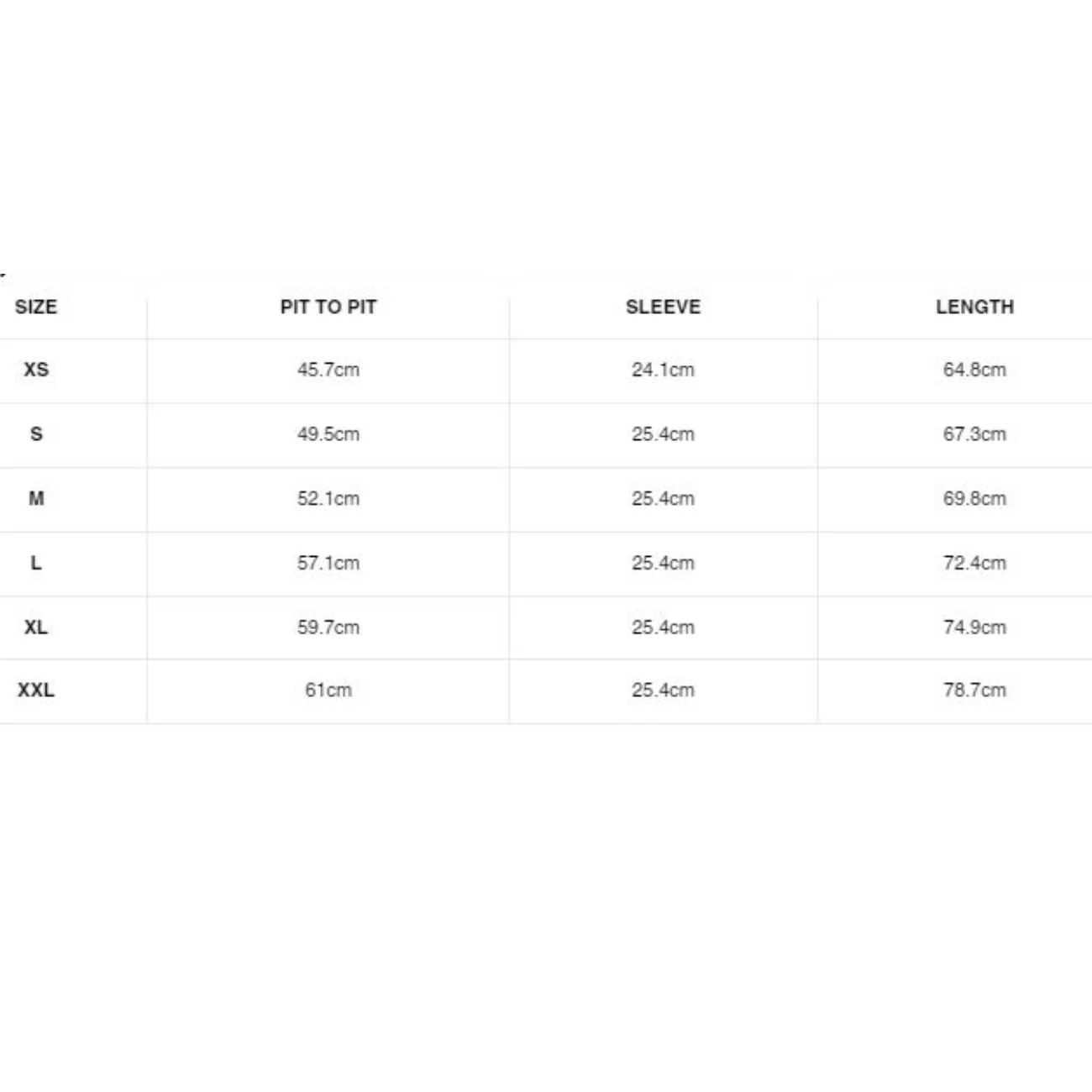
Task: Click the PIT TO PIT column header
Action: [x=328, y=307]
